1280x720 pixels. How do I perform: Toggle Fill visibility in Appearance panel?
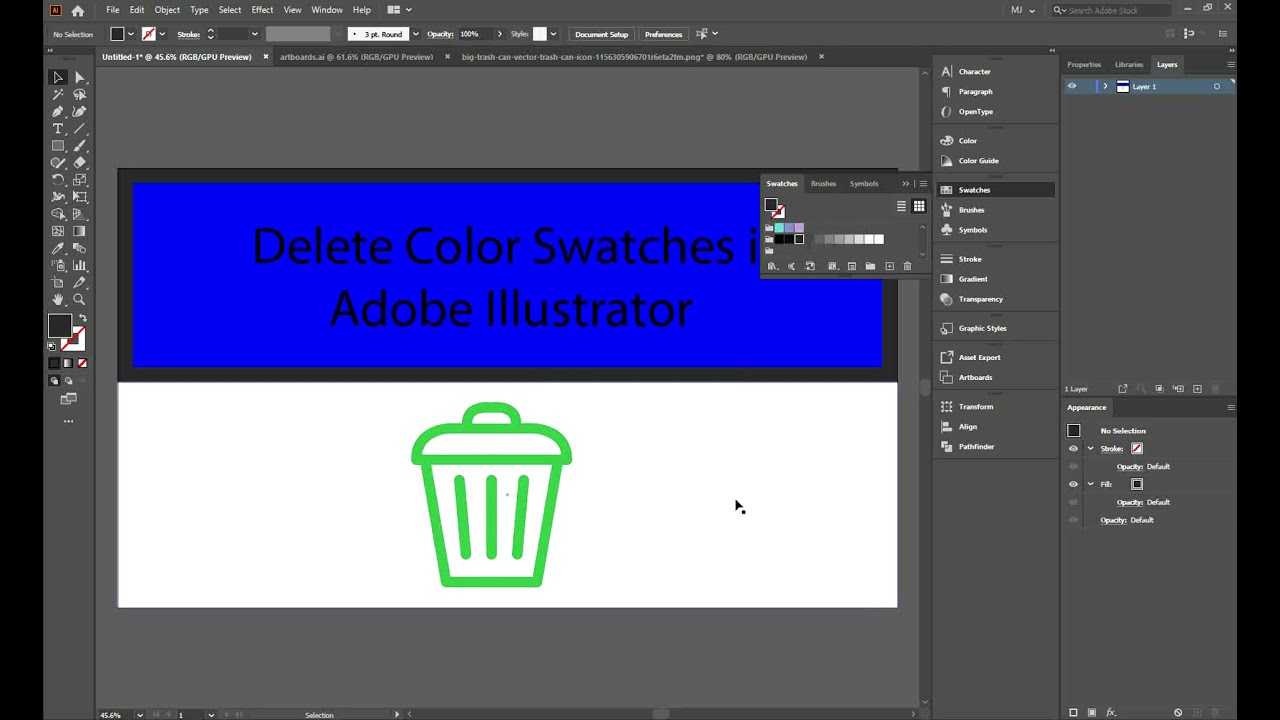pos(1073,484)
